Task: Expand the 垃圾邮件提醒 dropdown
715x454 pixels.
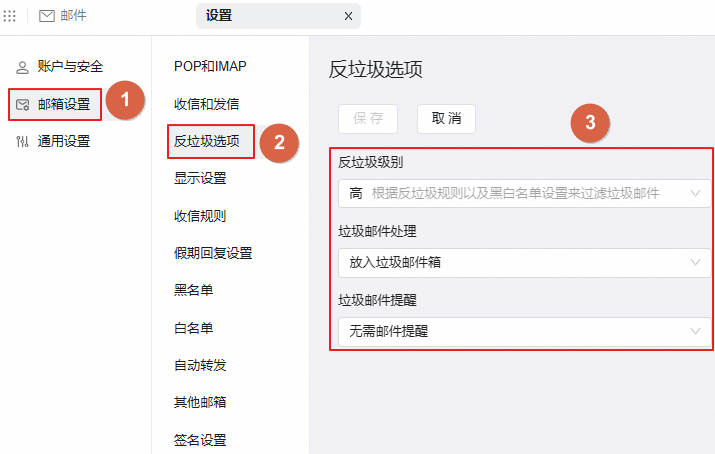Action: (521, 332)
